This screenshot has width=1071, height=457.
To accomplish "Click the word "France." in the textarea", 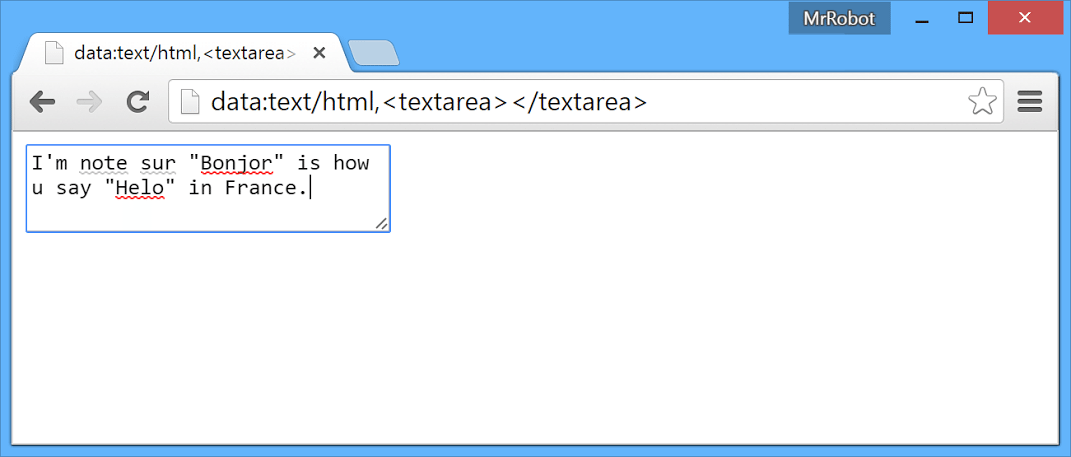I will tap(266, 188).
